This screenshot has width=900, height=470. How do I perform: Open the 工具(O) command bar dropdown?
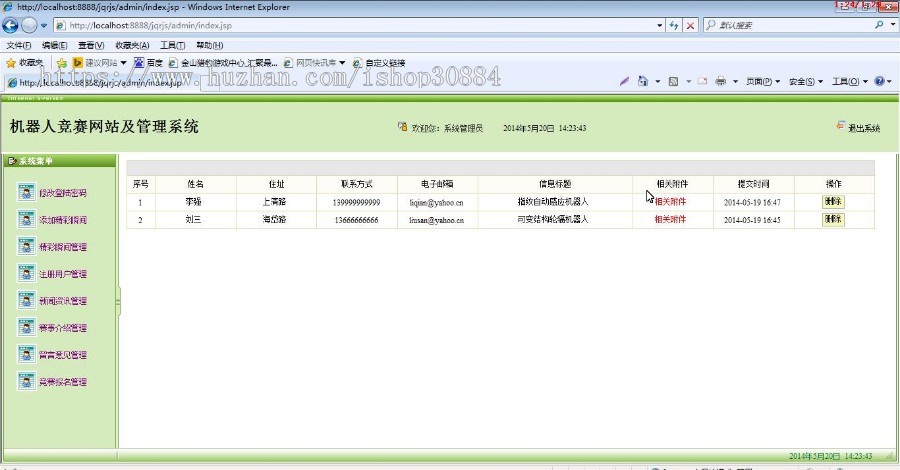(x=850, y=81)
